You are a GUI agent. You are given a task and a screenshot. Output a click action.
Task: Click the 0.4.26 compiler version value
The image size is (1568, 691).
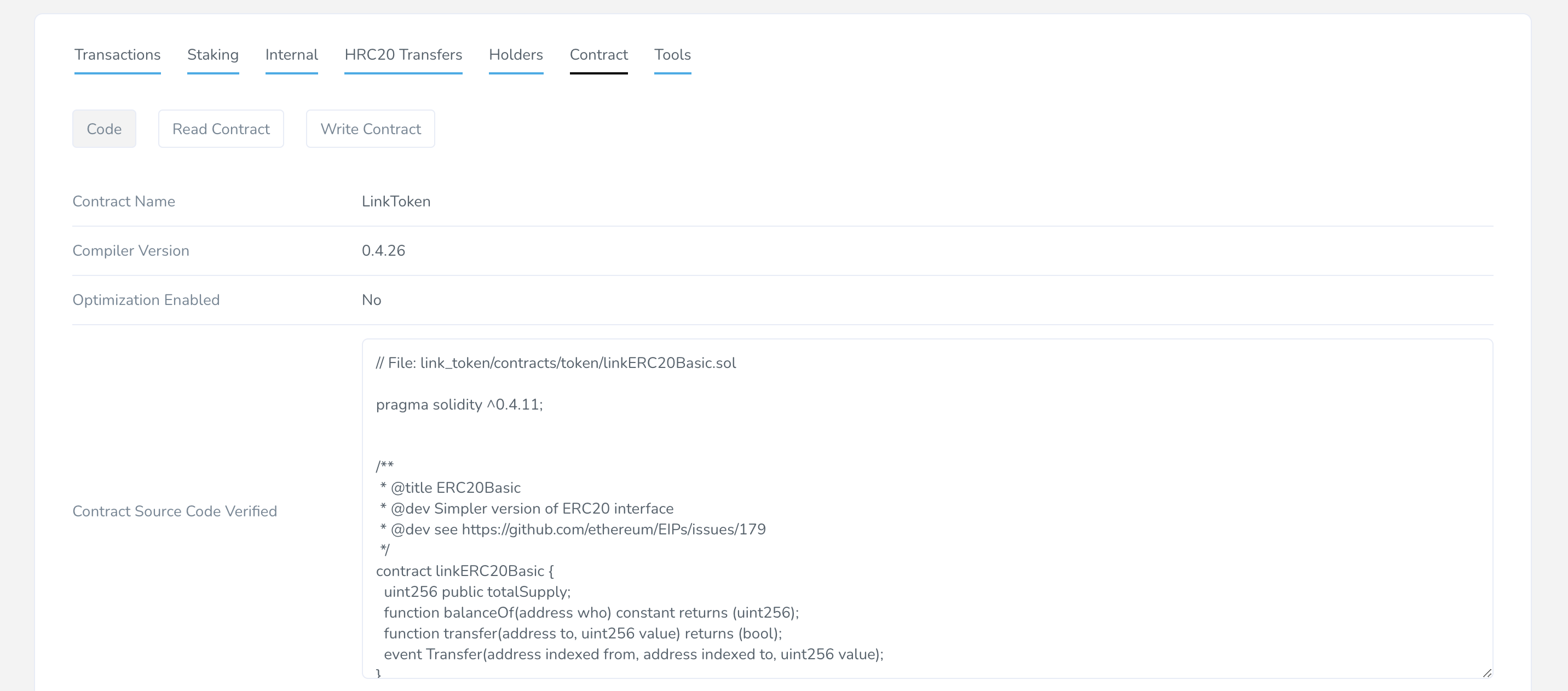point(383,251)
